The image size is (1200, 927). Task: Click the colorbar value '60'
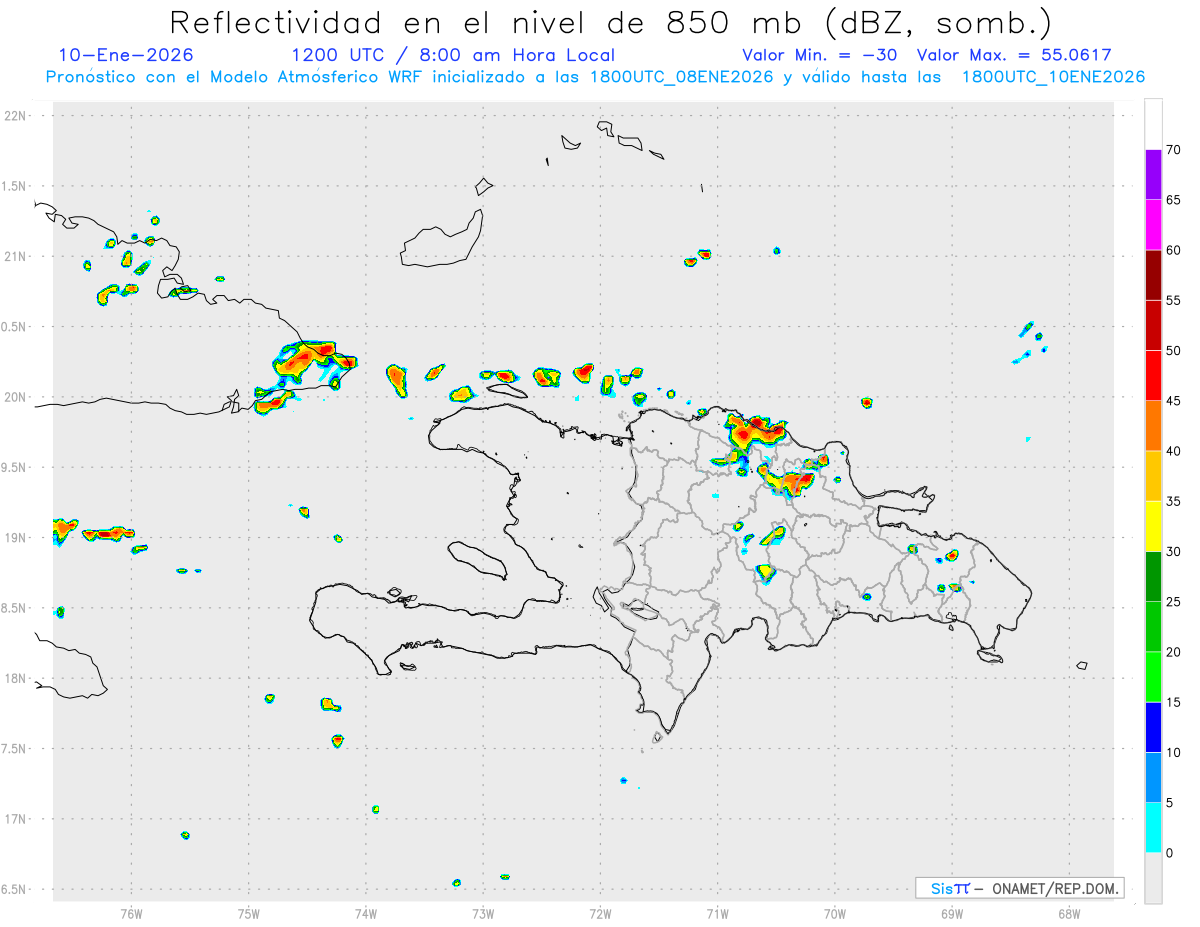coord(1173,250)
